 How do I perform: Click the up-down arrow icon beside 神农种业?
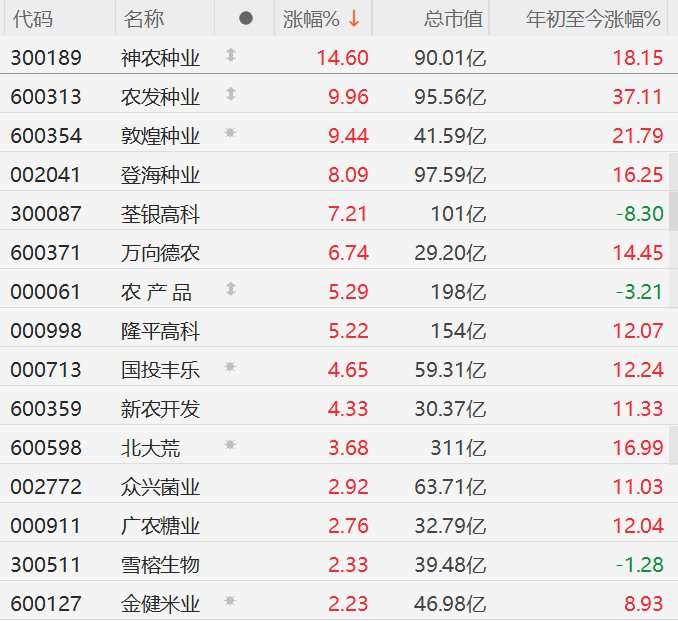(231, 55)
